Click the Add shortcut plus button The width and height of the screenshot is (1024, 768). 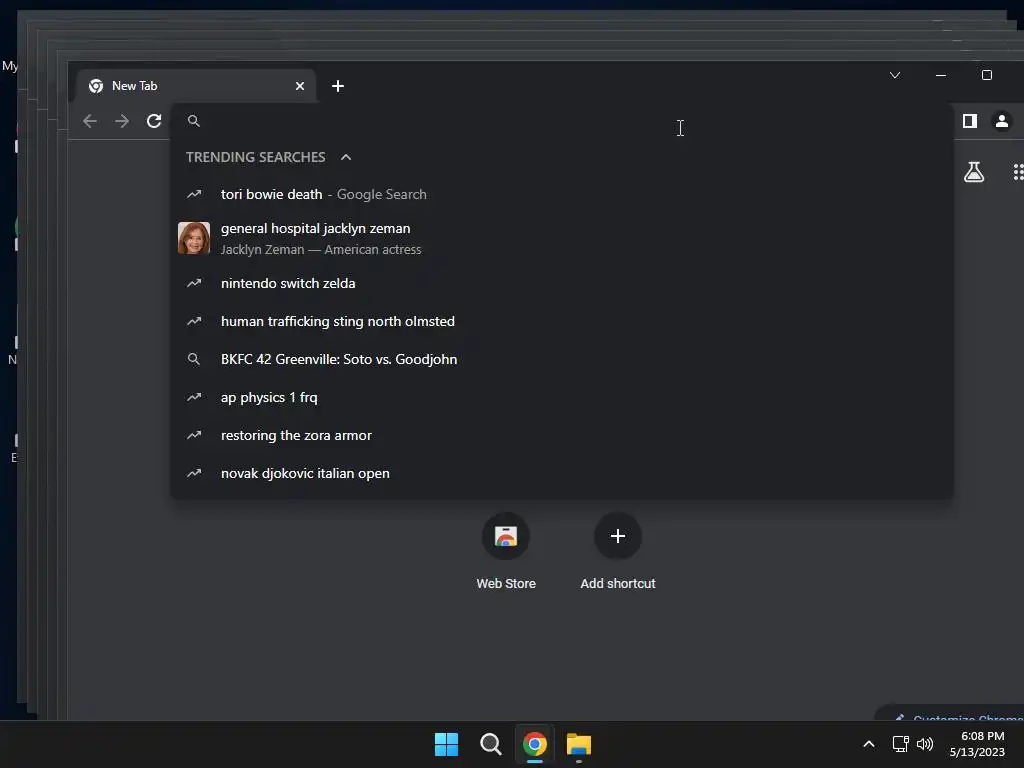618,536
